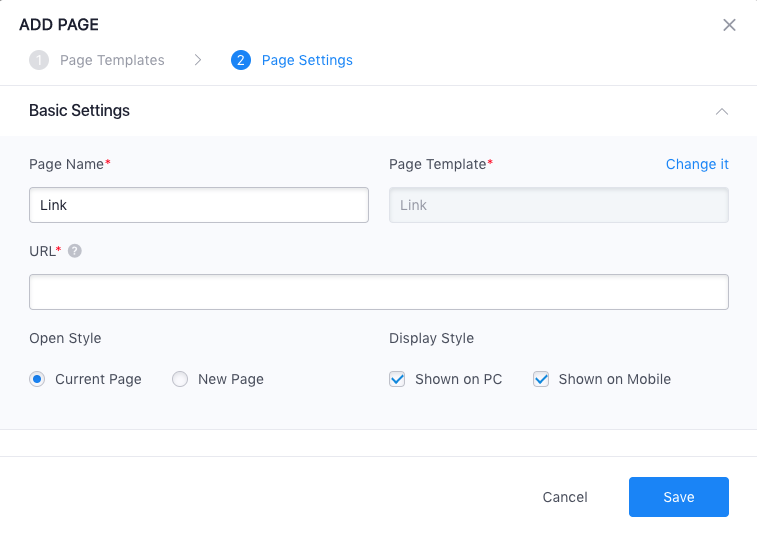Click the Change it link
Screen dimensions: 757x534
coord(697,164)
